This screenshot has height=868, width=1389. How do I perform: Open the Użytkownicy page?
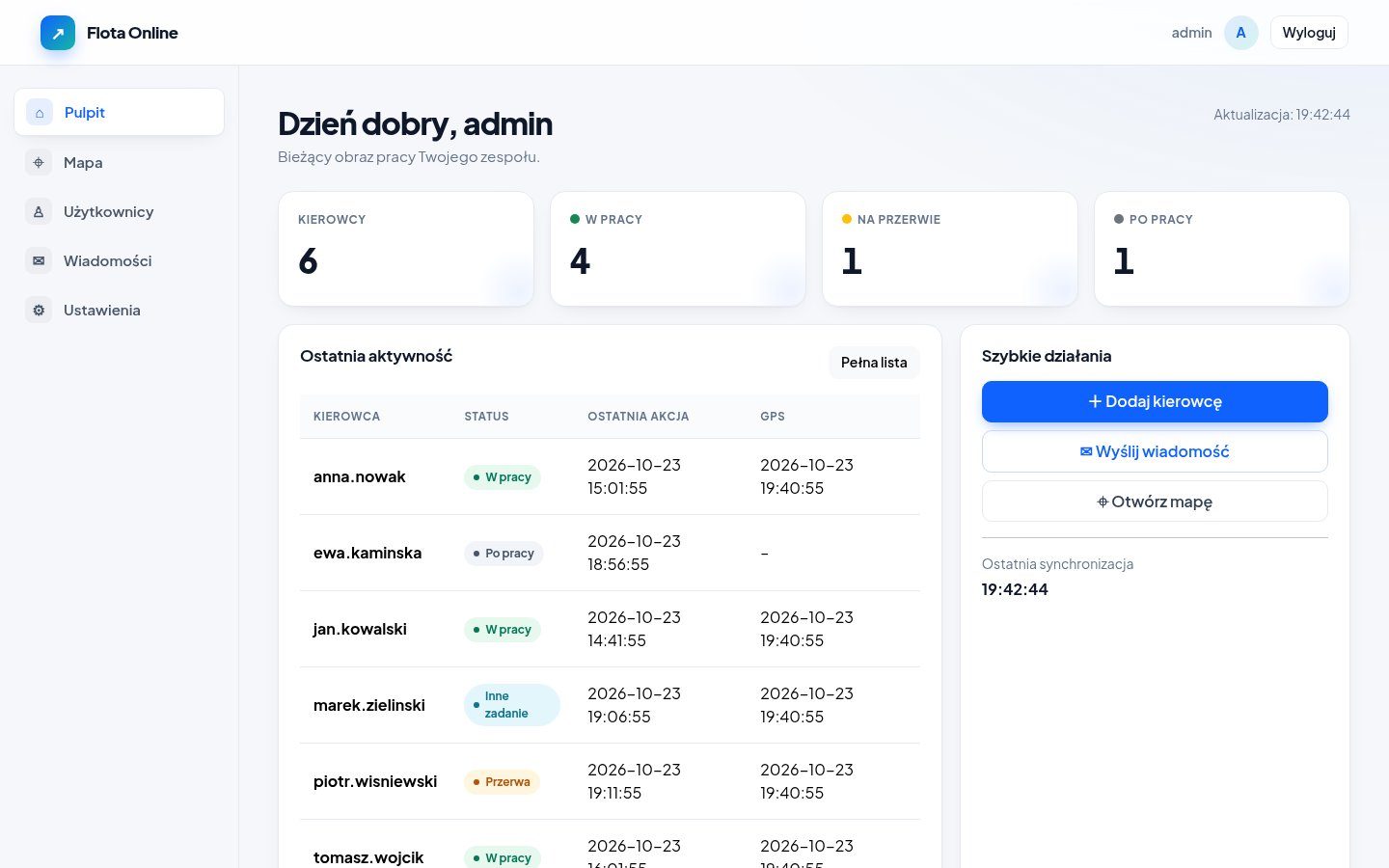coord(120,212)
